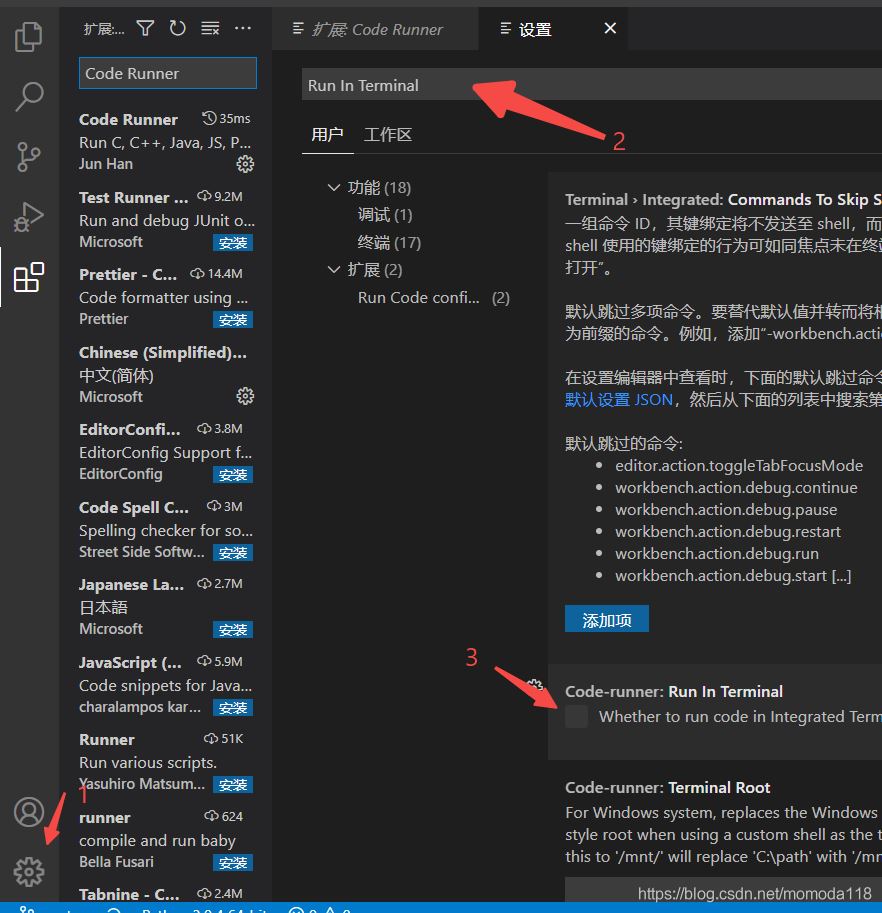This screenshot has width=882, height=913.
Task: Enable the Run In Terminal checkbox
Action: click(x=577, y=716)
